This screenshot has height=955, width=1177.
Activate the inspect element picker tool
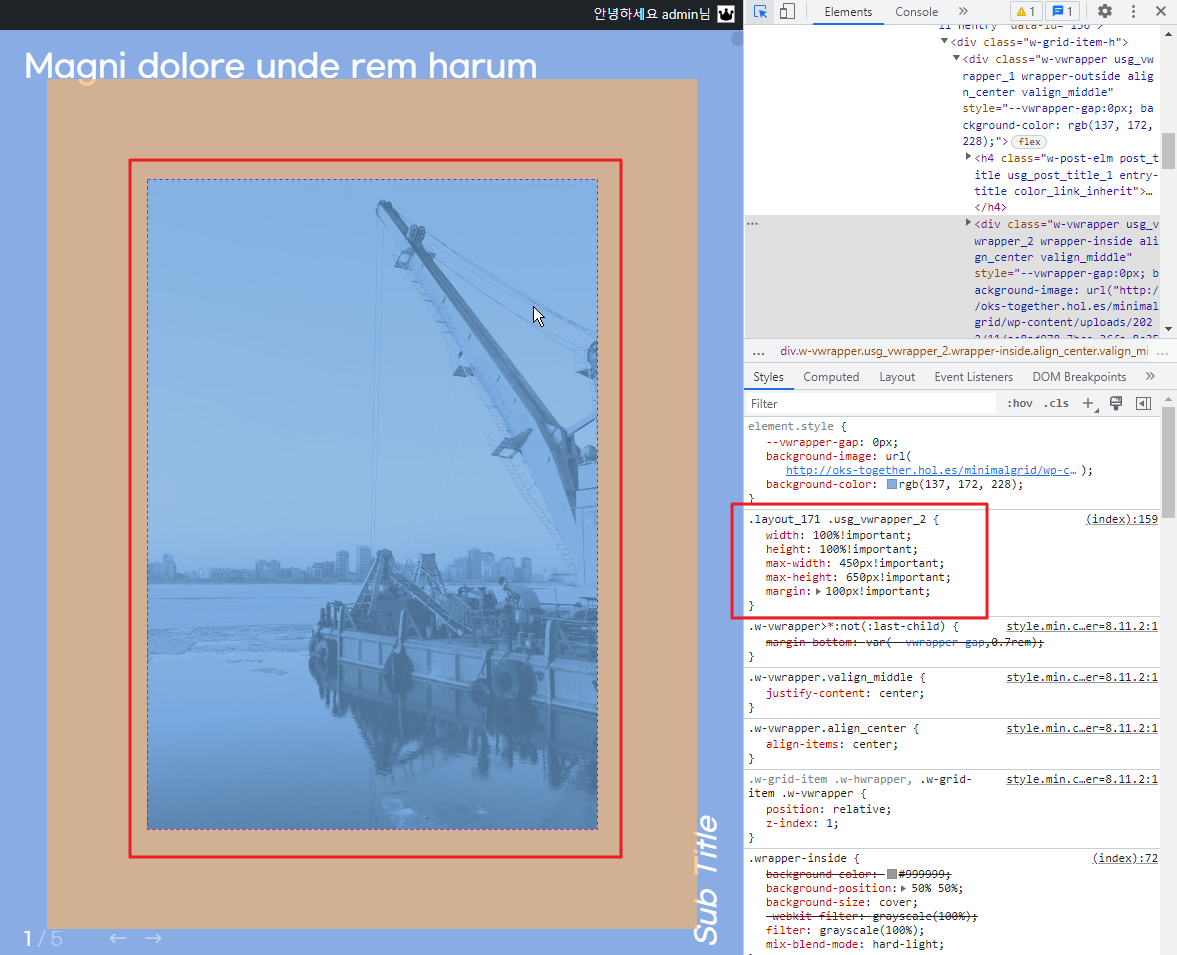pyautogui.click(x=760, y=11)
